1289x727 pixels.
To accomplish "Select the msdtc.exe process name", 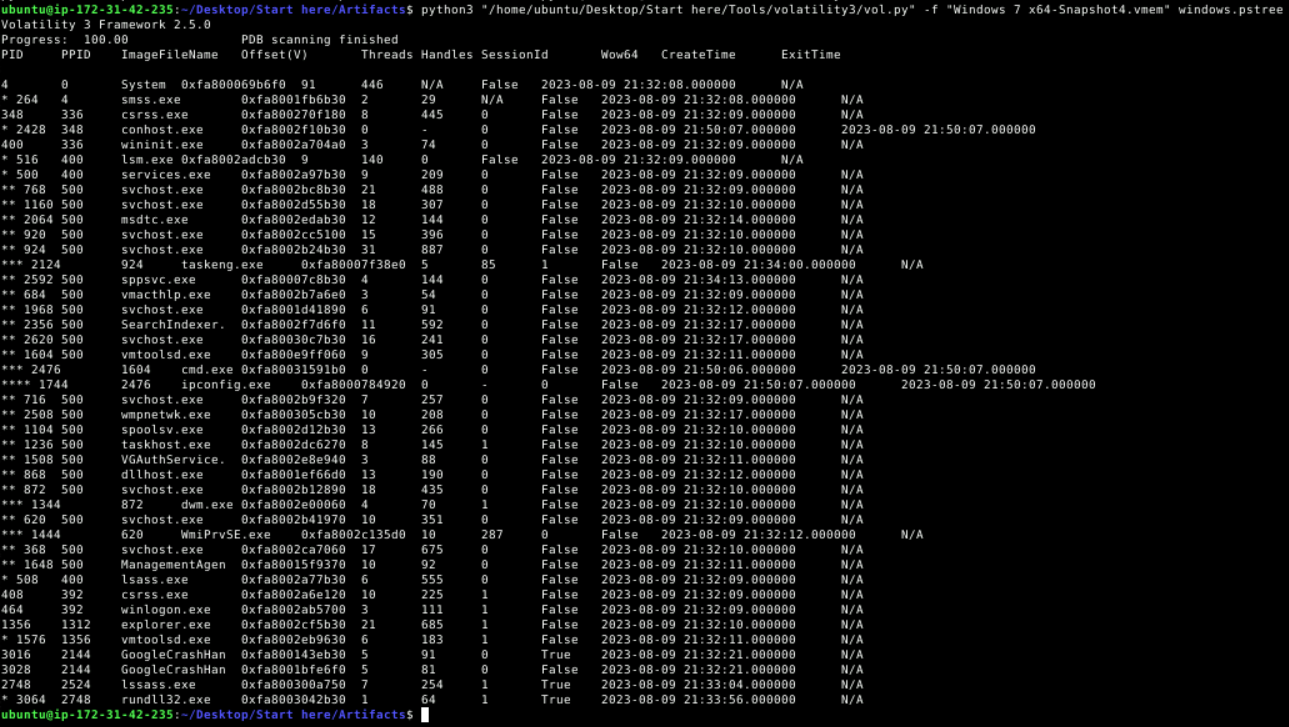I will coord(155,219).
